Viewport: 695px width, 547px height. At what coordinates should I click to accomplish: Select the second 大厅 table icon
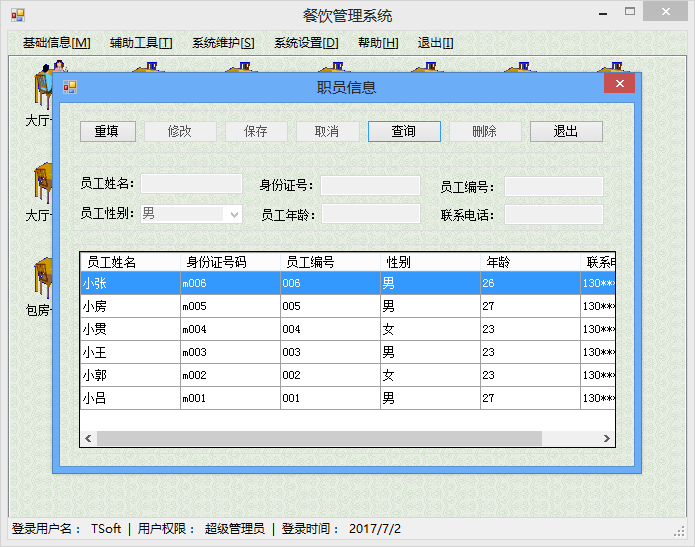43,183
